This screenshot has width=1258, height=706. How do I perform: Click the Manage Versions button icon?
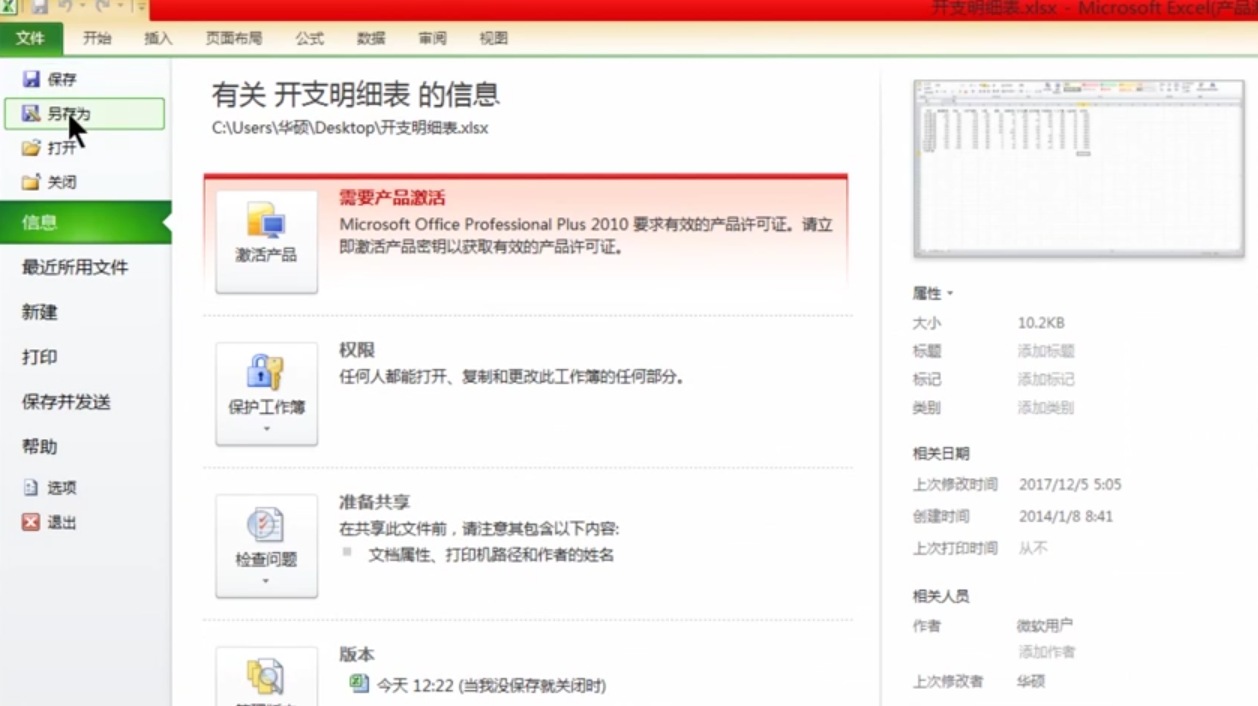tap(266, 677)
